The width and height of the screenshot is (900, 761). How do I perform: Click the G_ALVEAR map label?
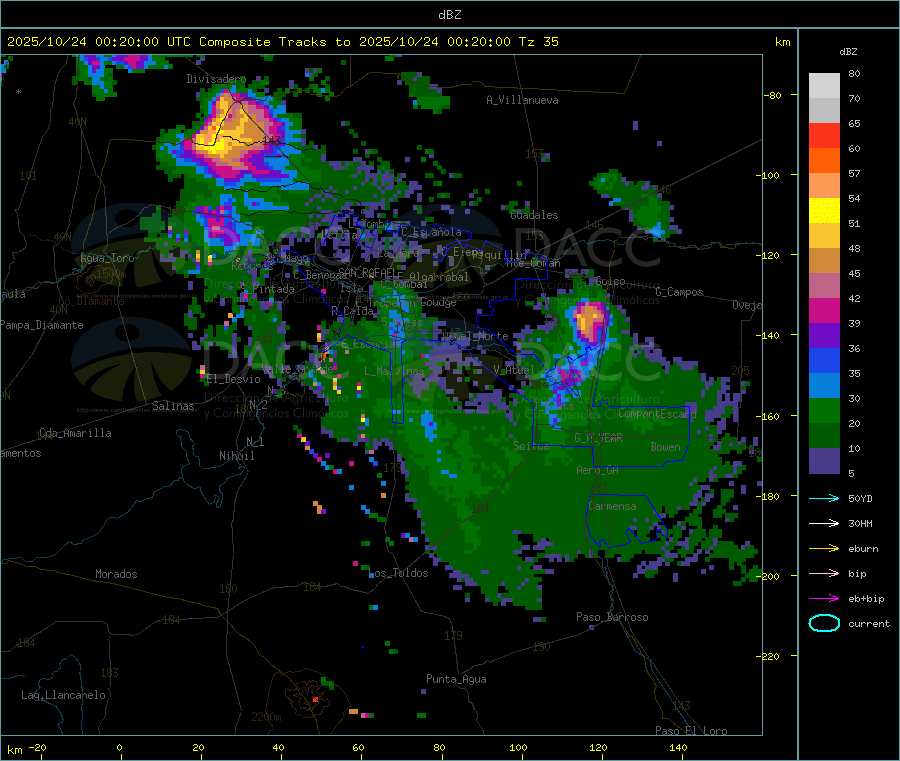coord(598,438)
